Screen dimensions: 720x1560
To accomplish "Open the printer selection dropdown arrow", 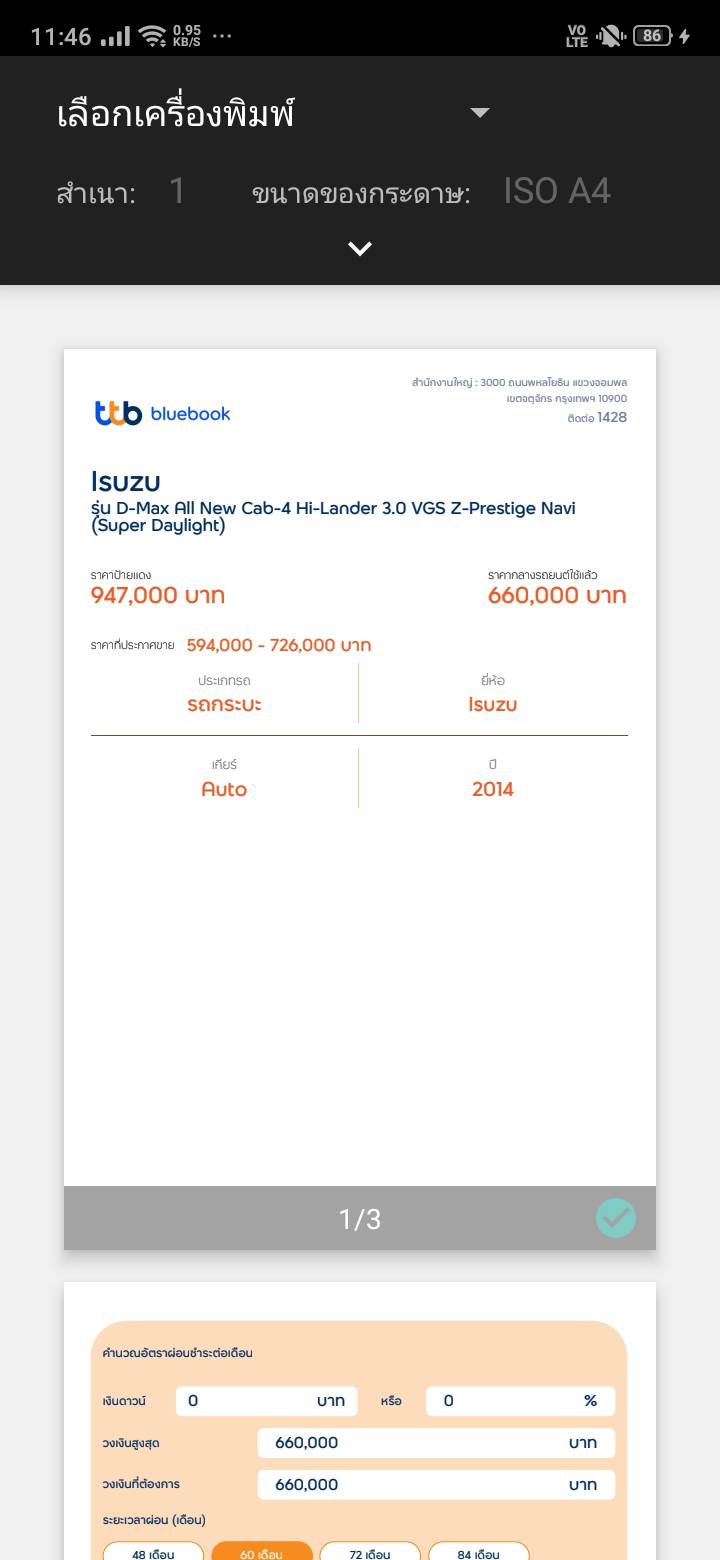I will pyautogui.click(x=480, y=113).
